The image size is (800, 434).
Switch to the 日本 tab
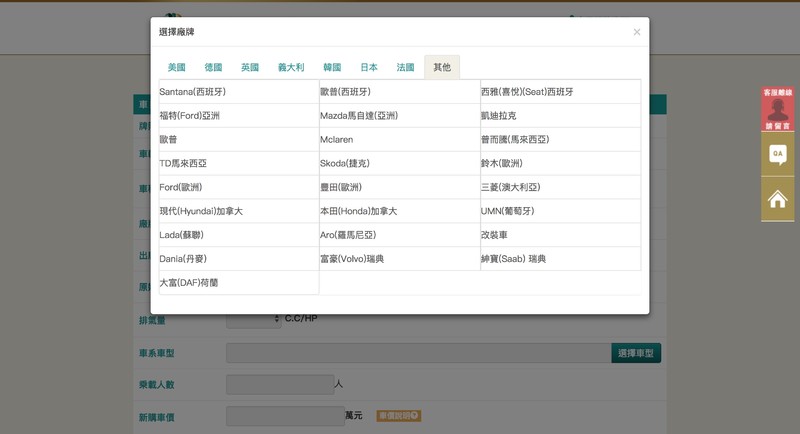click(x=369, y=67)
